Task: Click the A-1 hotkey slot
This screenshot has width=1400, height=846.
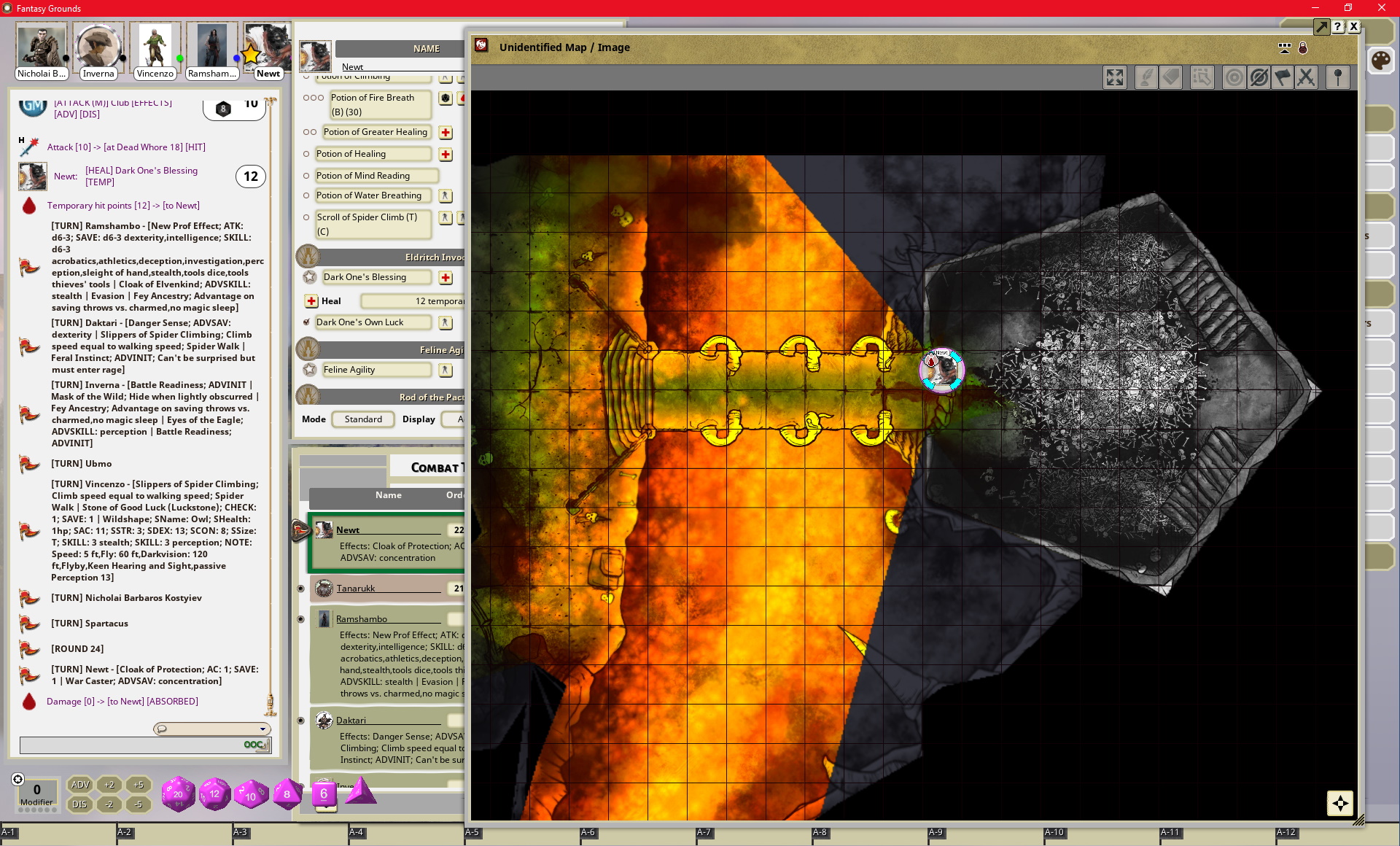Action: coord(58,836)
